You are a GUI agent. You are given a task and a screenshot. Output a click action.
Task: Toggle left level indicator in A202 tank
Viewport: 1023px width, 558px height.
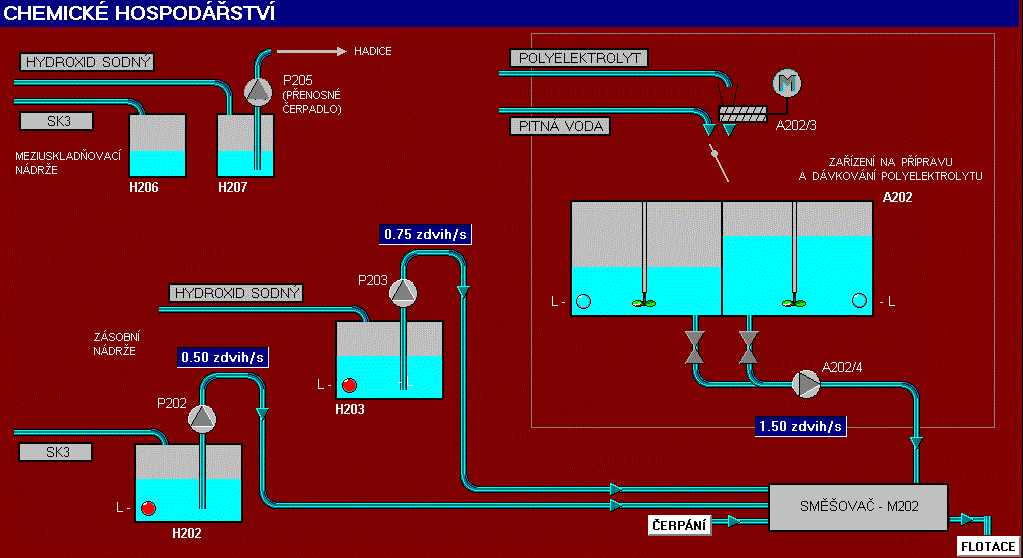tap(584, 301)
